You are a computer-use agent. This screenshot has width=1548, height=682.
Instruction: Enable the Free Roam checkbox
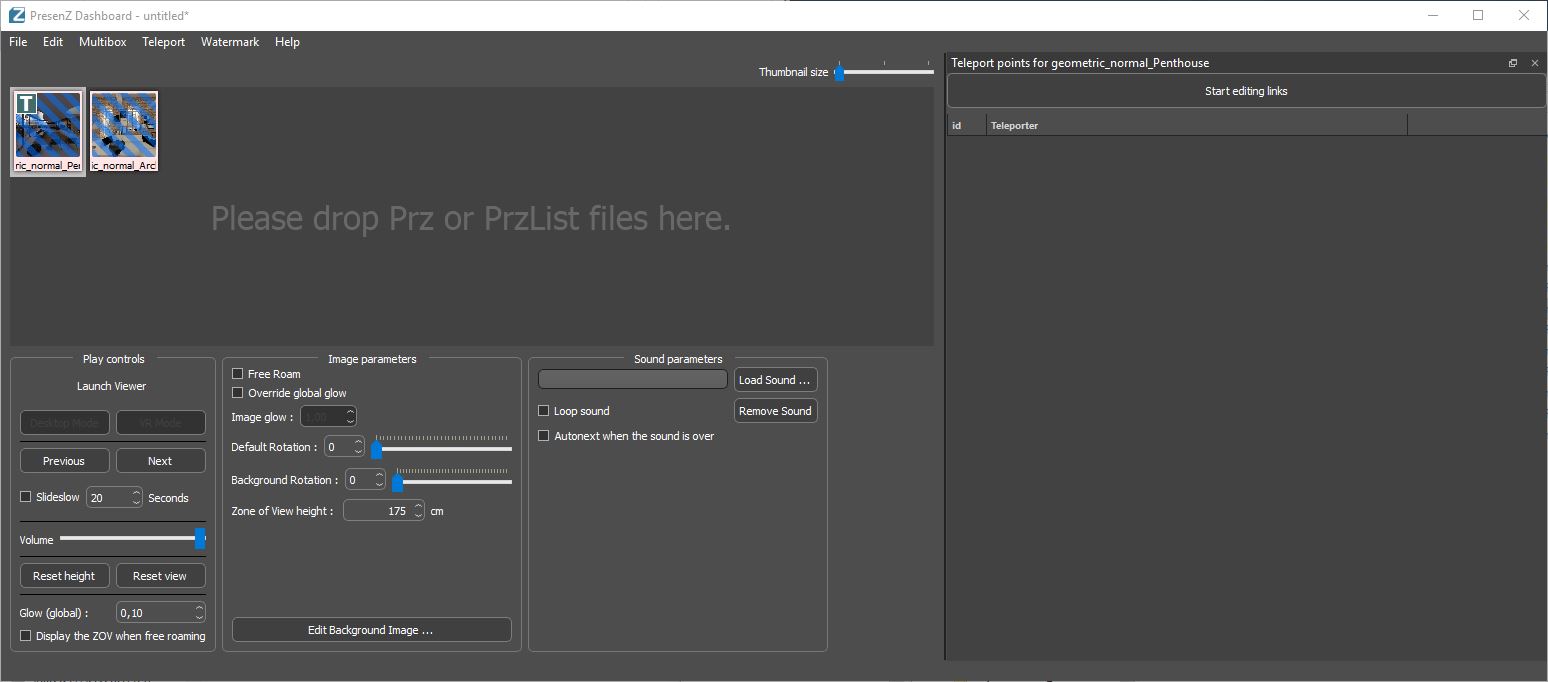click(238, 374)
